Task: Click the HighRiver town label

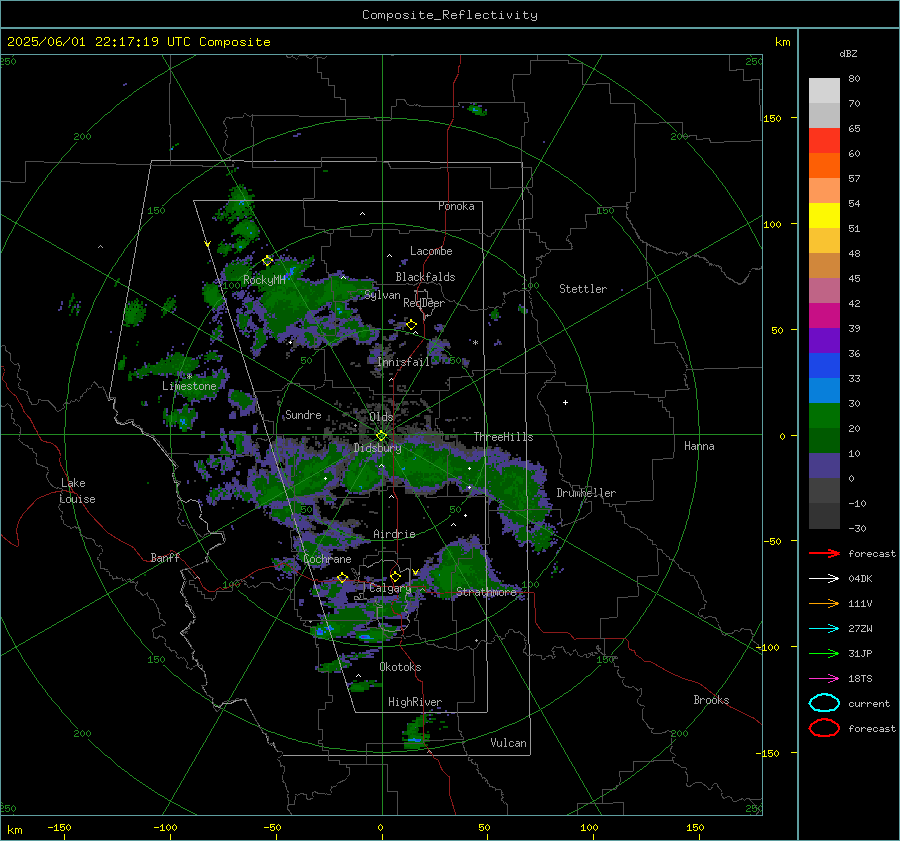Action: point(415,703)
